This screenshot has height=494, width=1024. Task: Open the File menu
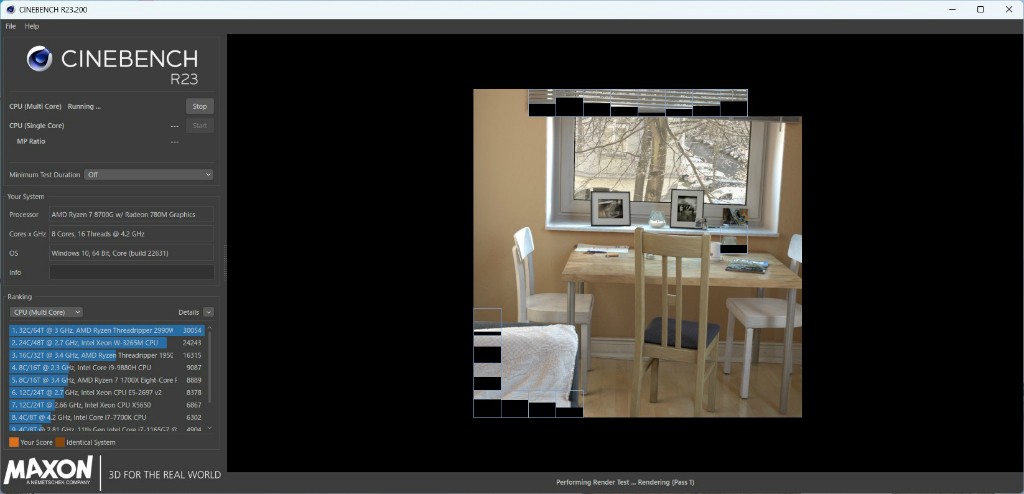pos(11,26)
